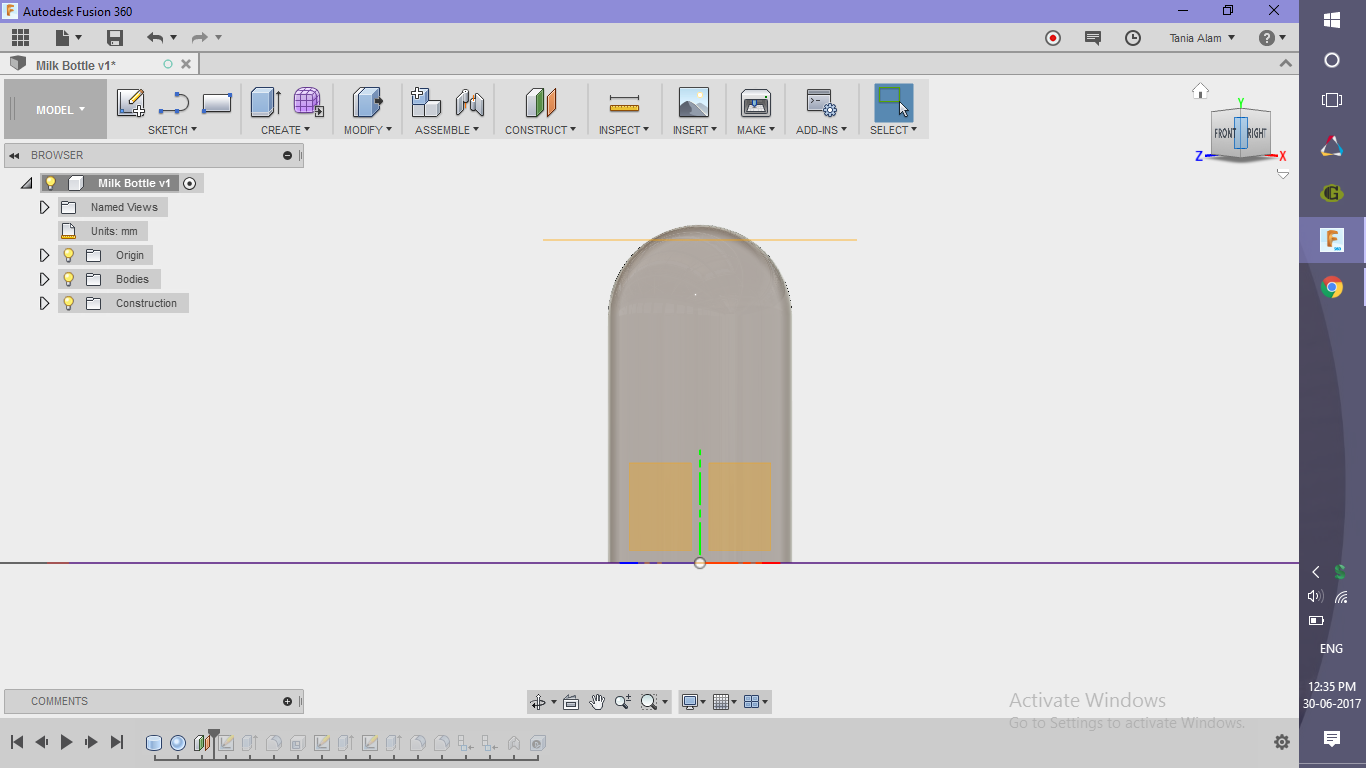Jump to the end of timeline
The height and width of the screenshot is (768, 1366).
117,742
